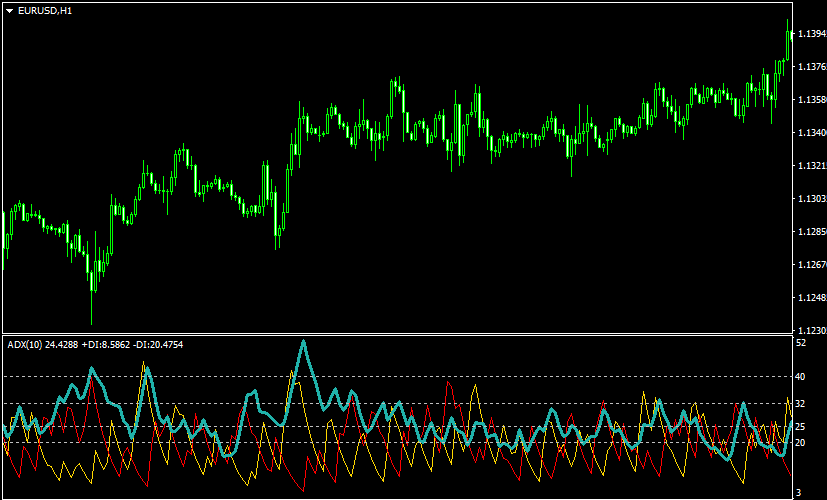The image size is (827, 500).
Task: Click the 20 level on ADX scale
Action: pyautogui.click(x=801, y=443)
